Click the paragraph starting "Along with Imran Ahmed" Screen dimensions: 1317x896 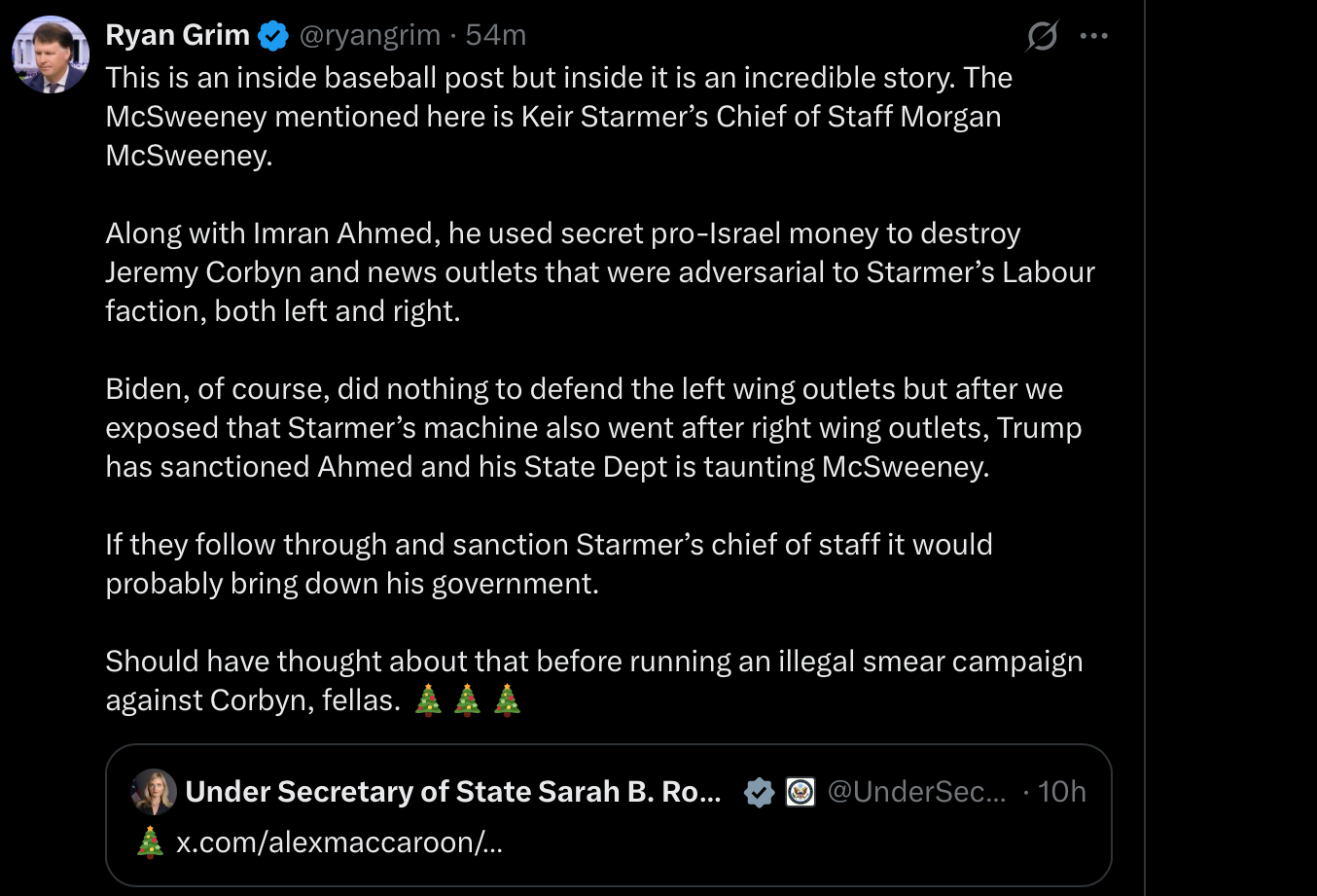(x=599, y=272)
